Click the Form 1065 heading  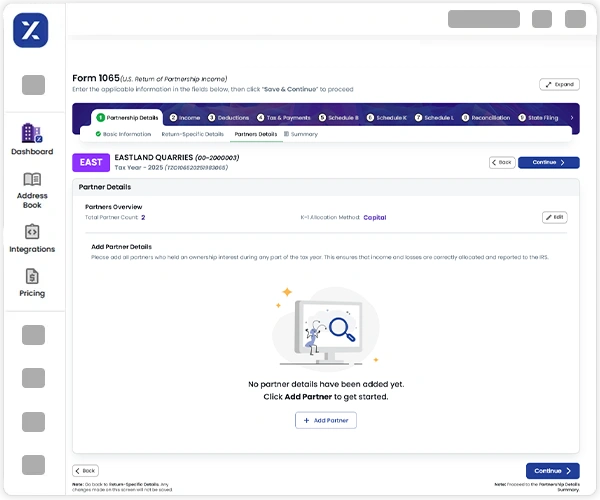coord(96,78)
